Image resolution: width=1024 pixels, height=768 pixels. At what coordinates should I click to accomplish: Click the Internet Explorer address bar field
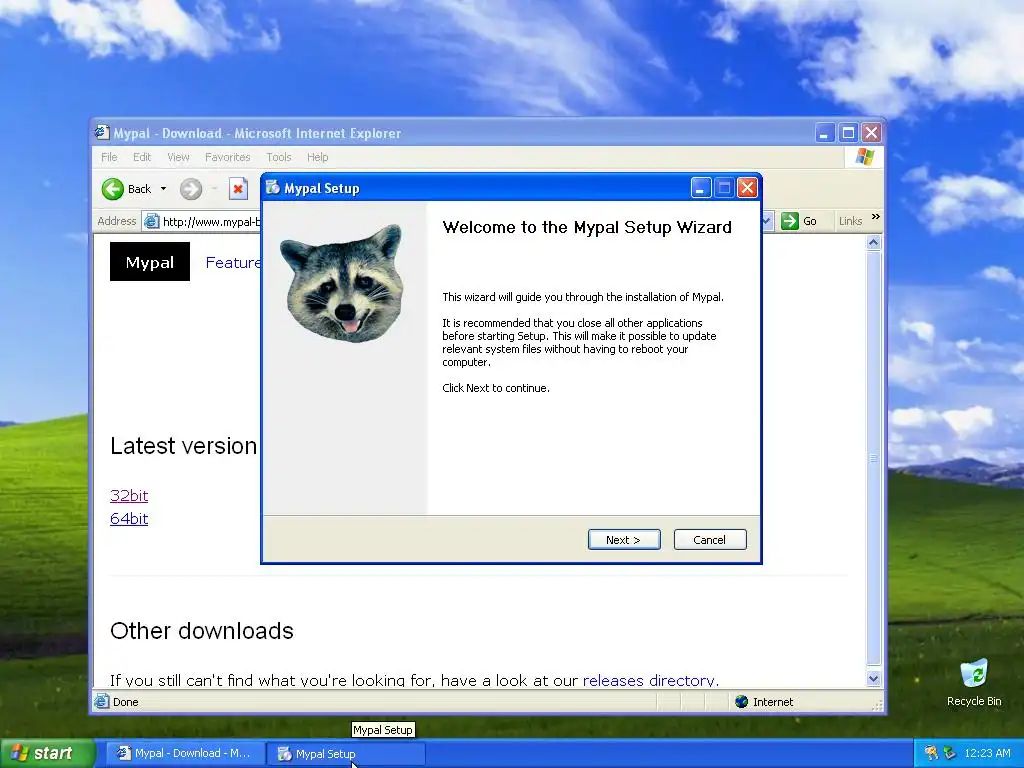click(202, 221)
